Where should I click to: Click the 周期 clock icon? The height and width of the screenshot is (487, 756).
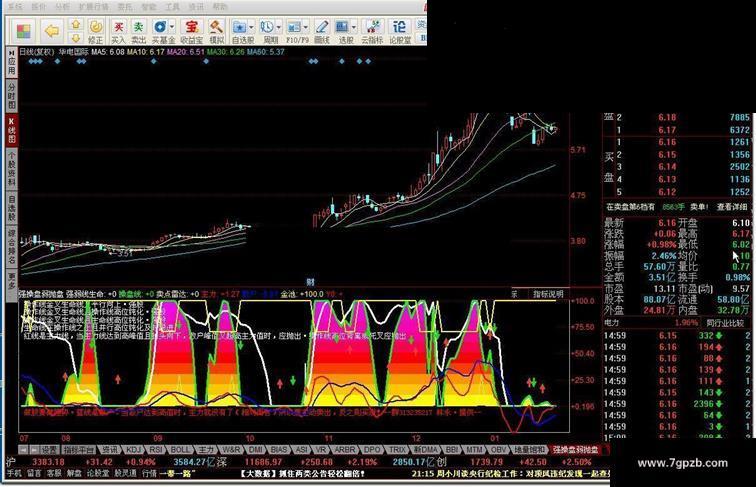268,32
